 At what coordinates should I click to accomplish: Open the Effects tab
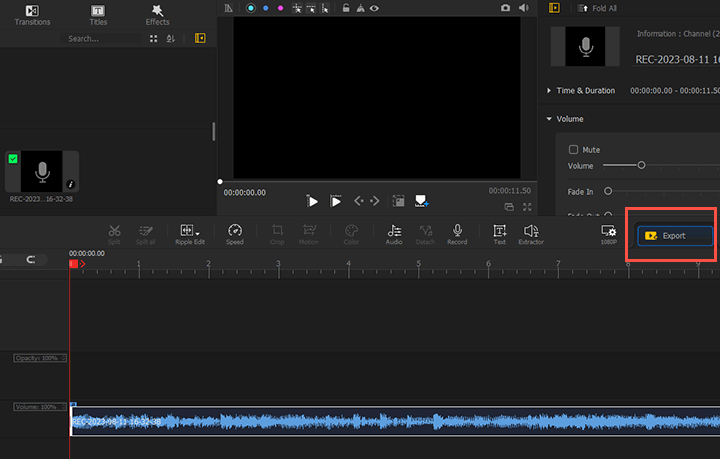pos(157,14)
